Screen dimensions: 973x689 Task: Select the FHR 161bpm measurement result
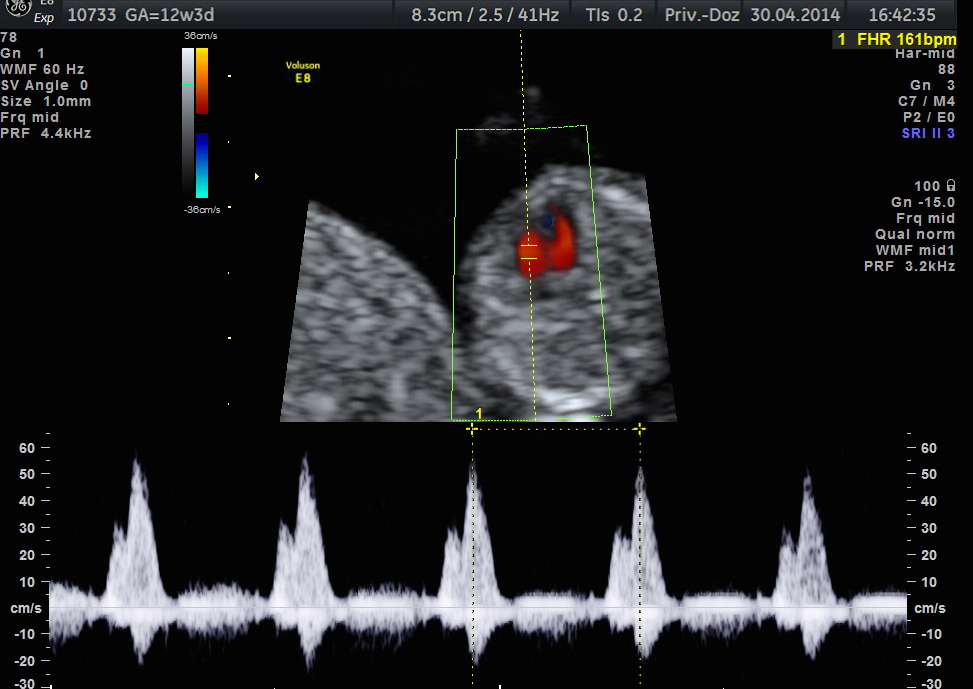pyautogui.click(x=896, y=39)
